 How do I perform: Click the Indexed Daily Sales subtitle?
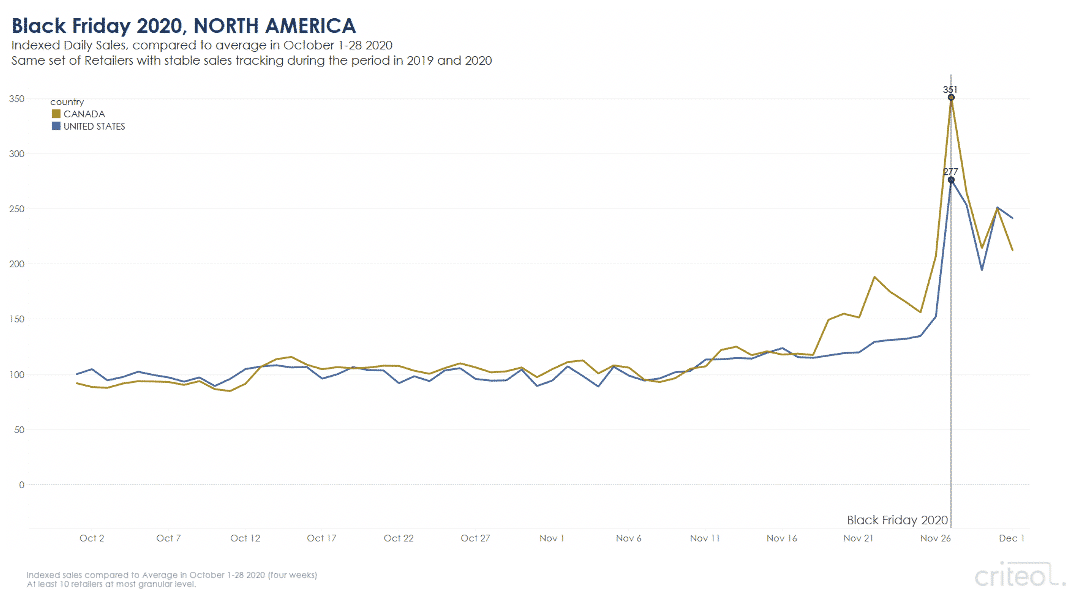click(x=202, y=45)
